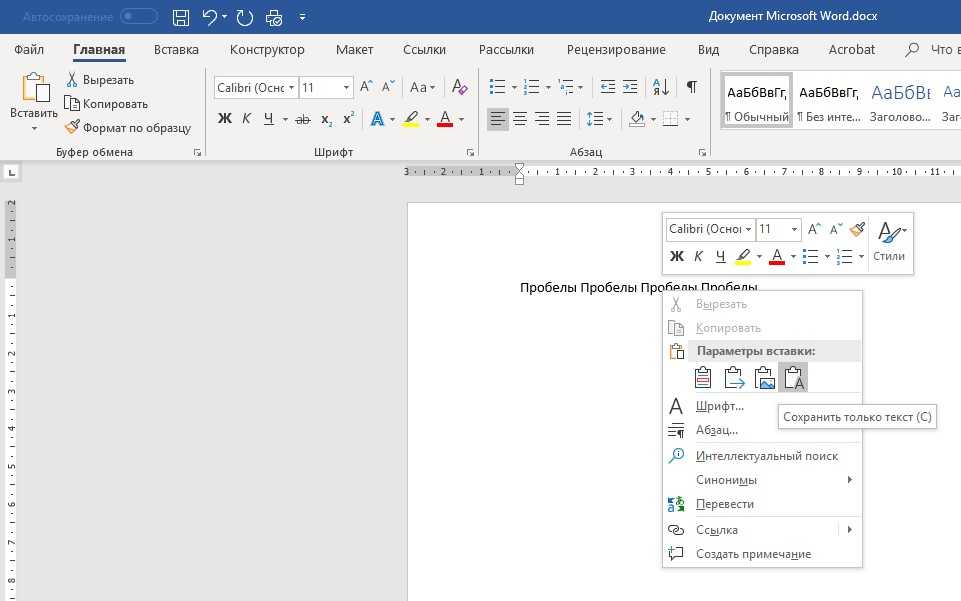Decrease font size in the ribbon

388,87
